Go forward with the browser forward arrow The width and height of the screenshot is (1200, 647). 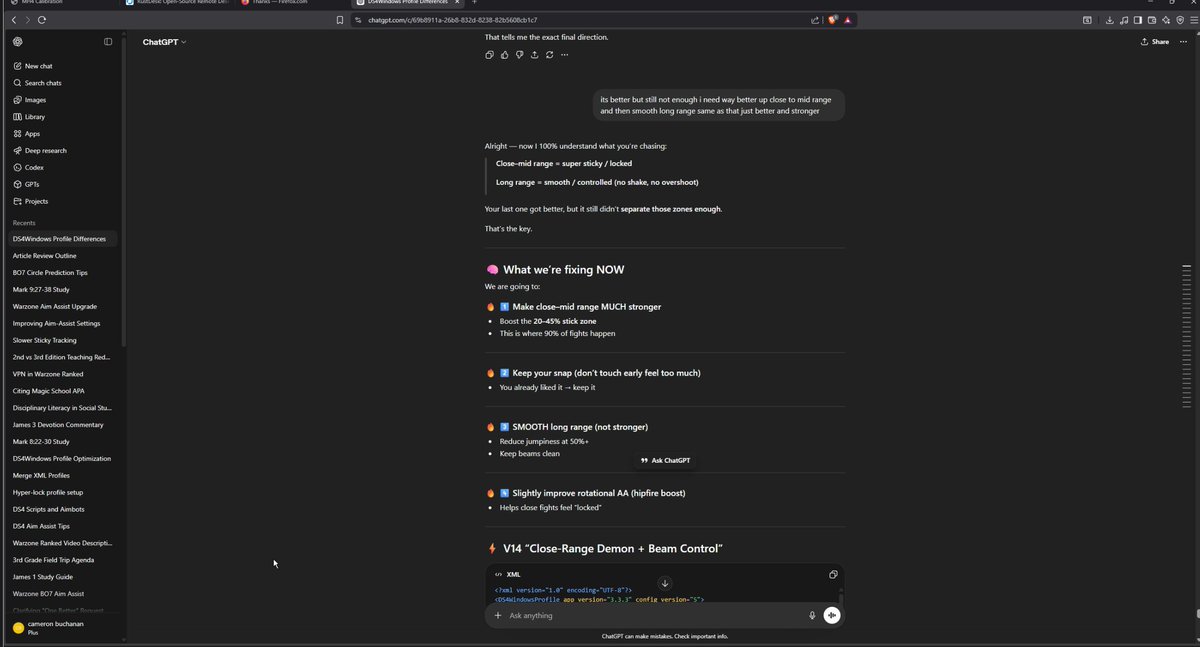[27, 20]
